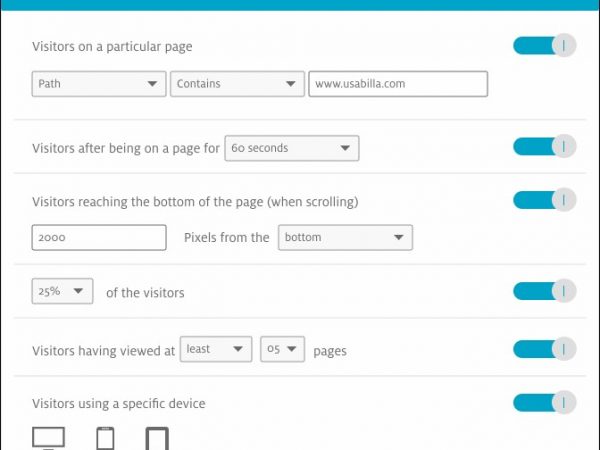Open the Path dropdown
The height and width of the screenshot is (450, 600).
pyautogui.click(x=98, y=84)
